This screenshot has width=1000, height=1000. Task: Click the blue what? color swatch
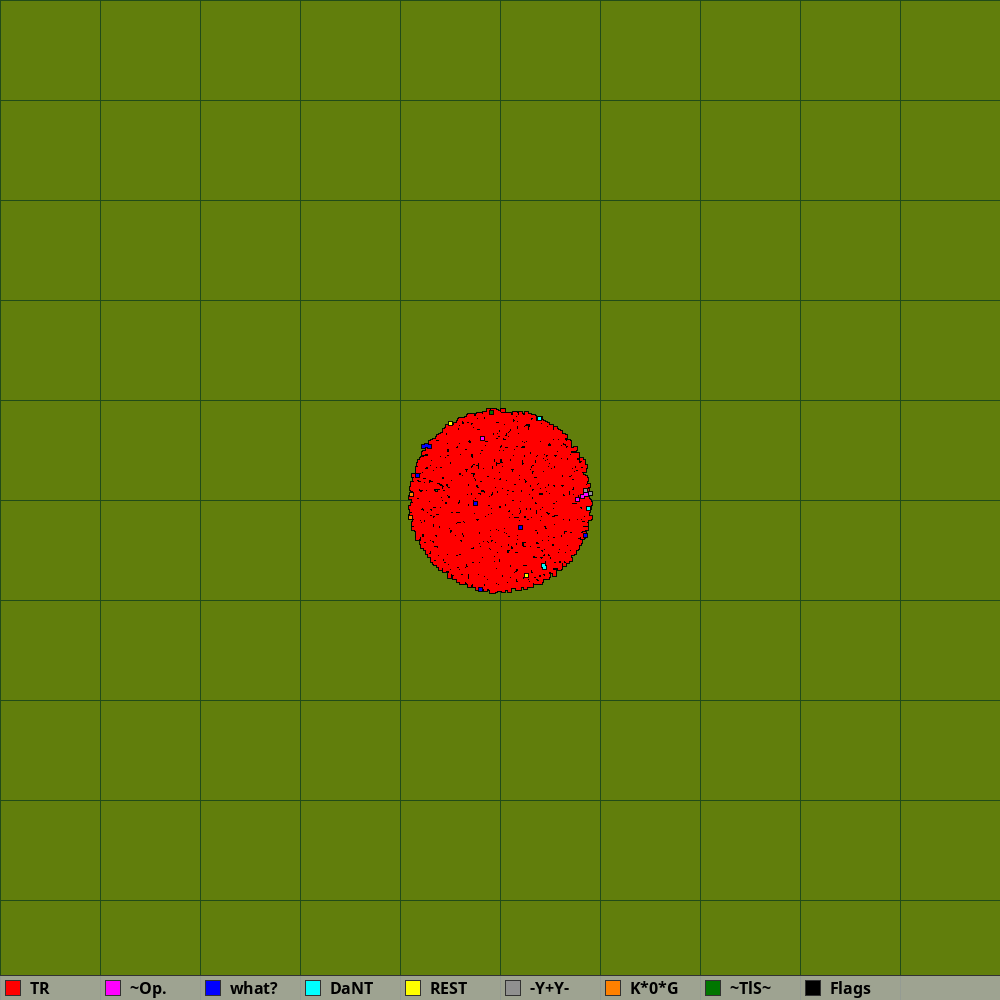[213, 988]
